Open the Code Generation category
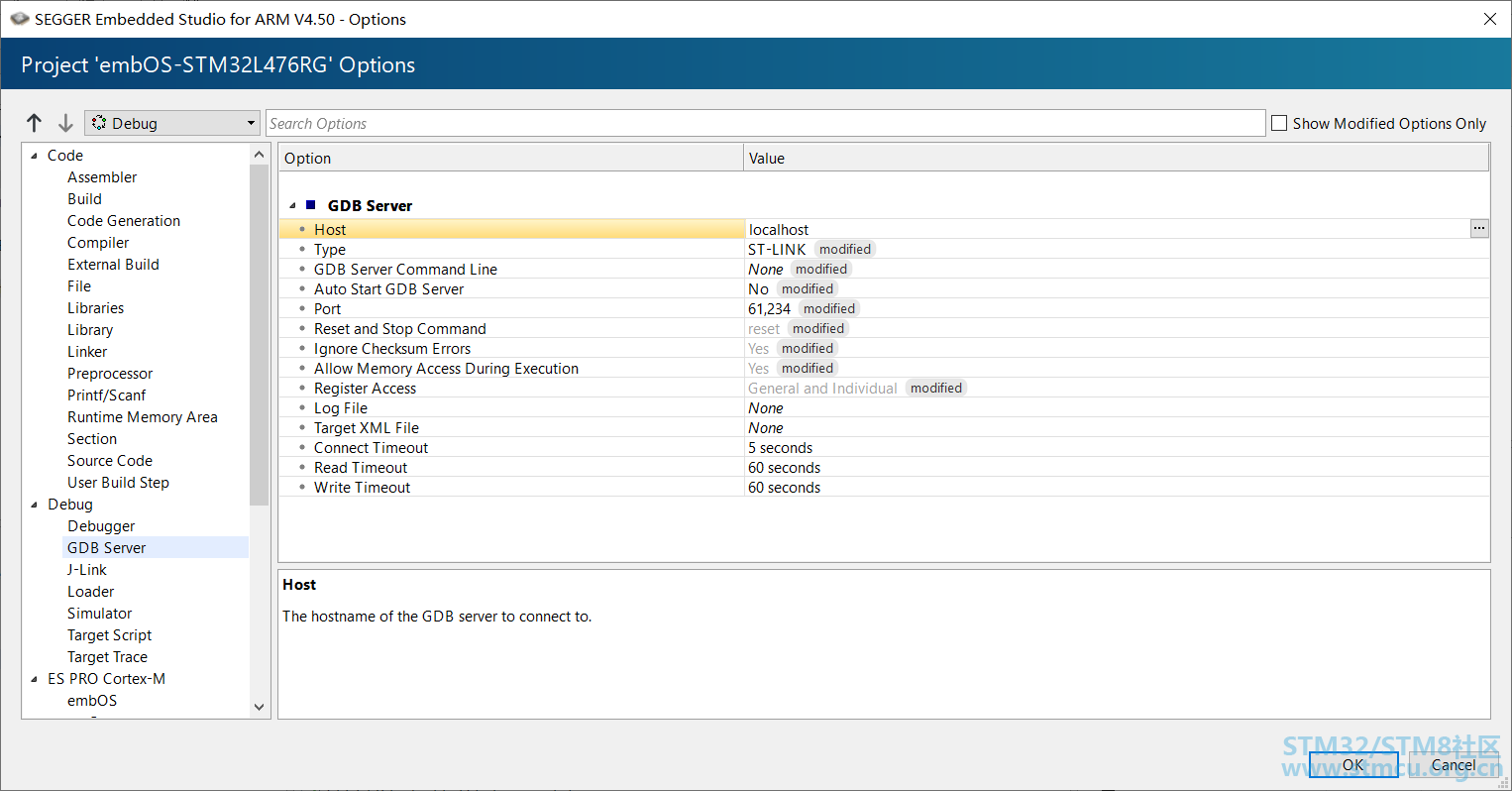 pyautogui.click(x=124, y=221)
